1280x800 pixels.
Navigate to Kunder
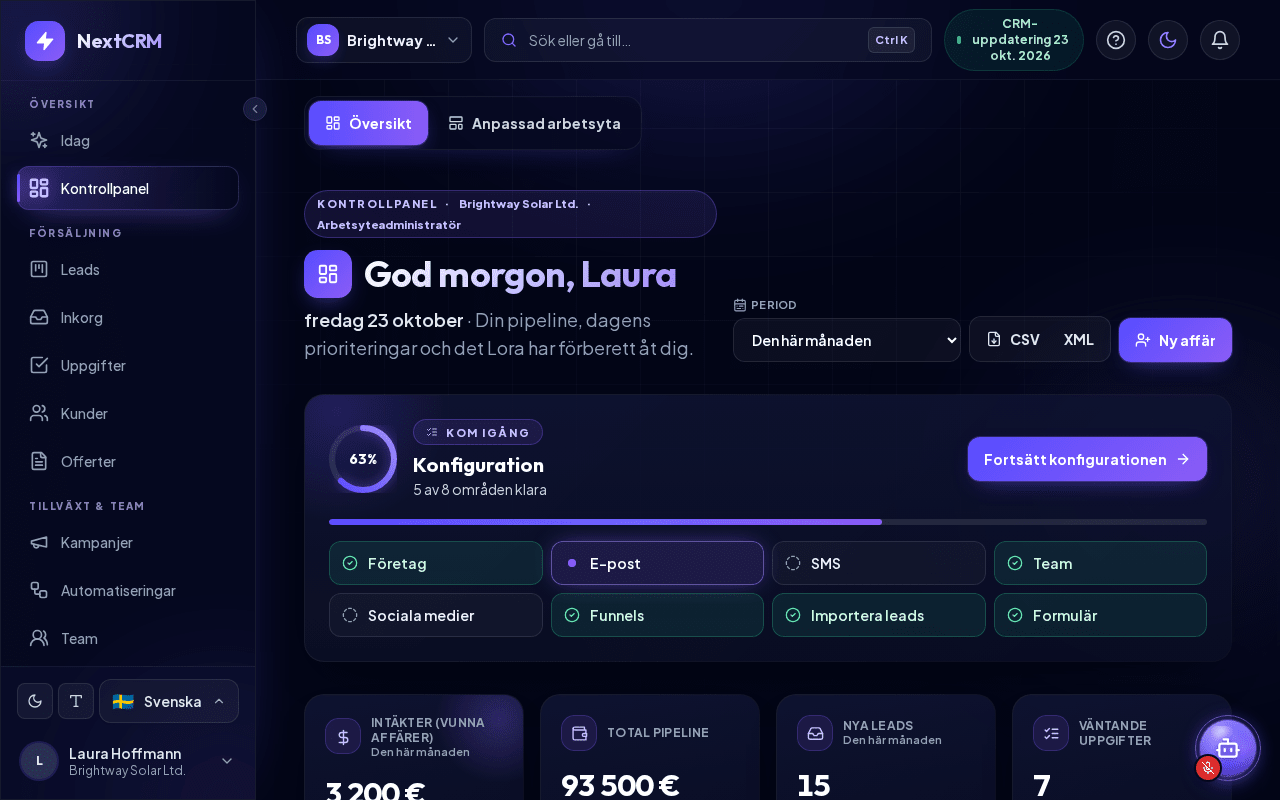pyautogui.click(x=128, y=413)
